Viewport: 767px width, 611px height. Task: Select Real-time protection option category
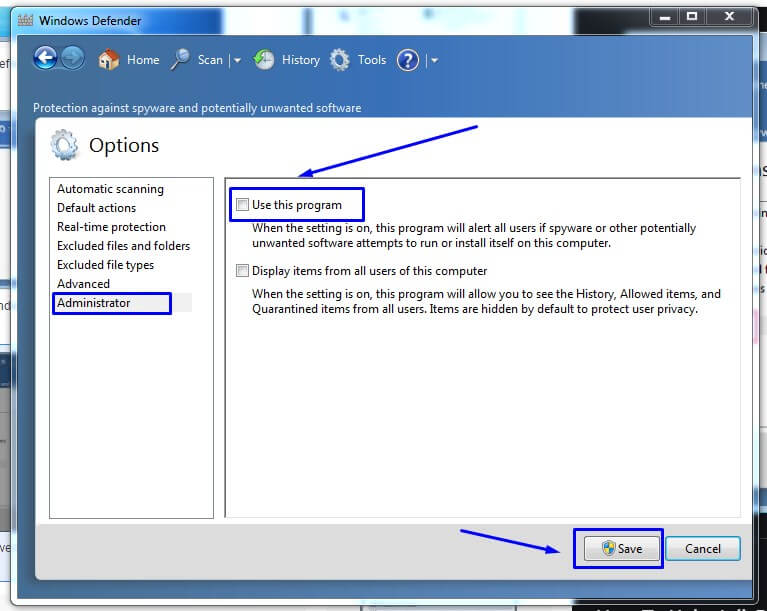point(112,227)
